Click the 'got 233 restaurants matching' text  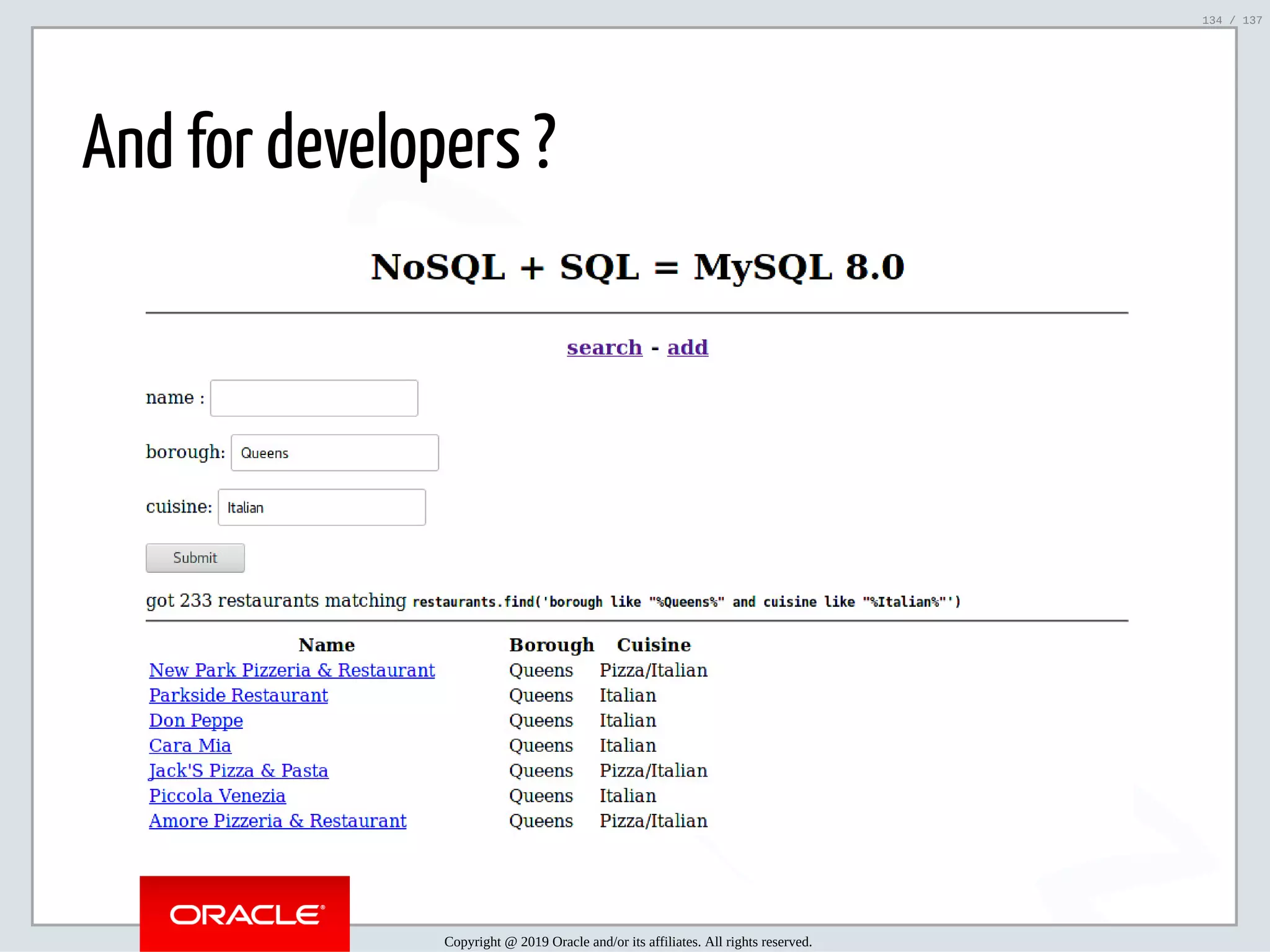276,601
